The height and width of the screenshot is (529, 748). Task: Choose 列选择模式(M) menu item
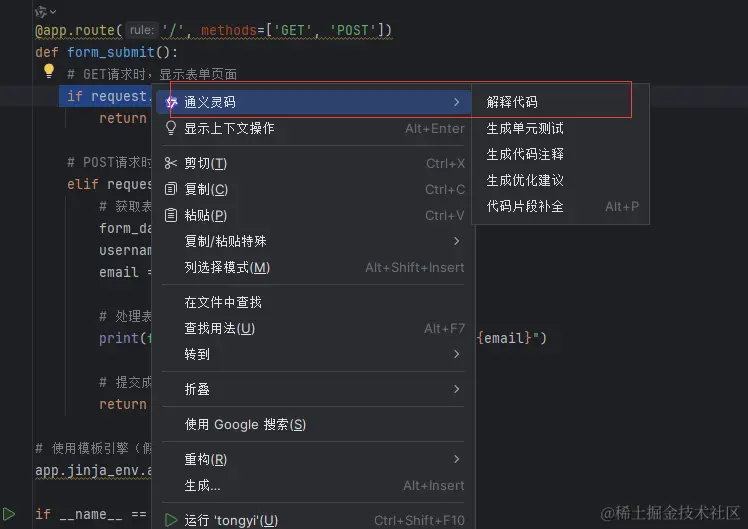point(313,268)
